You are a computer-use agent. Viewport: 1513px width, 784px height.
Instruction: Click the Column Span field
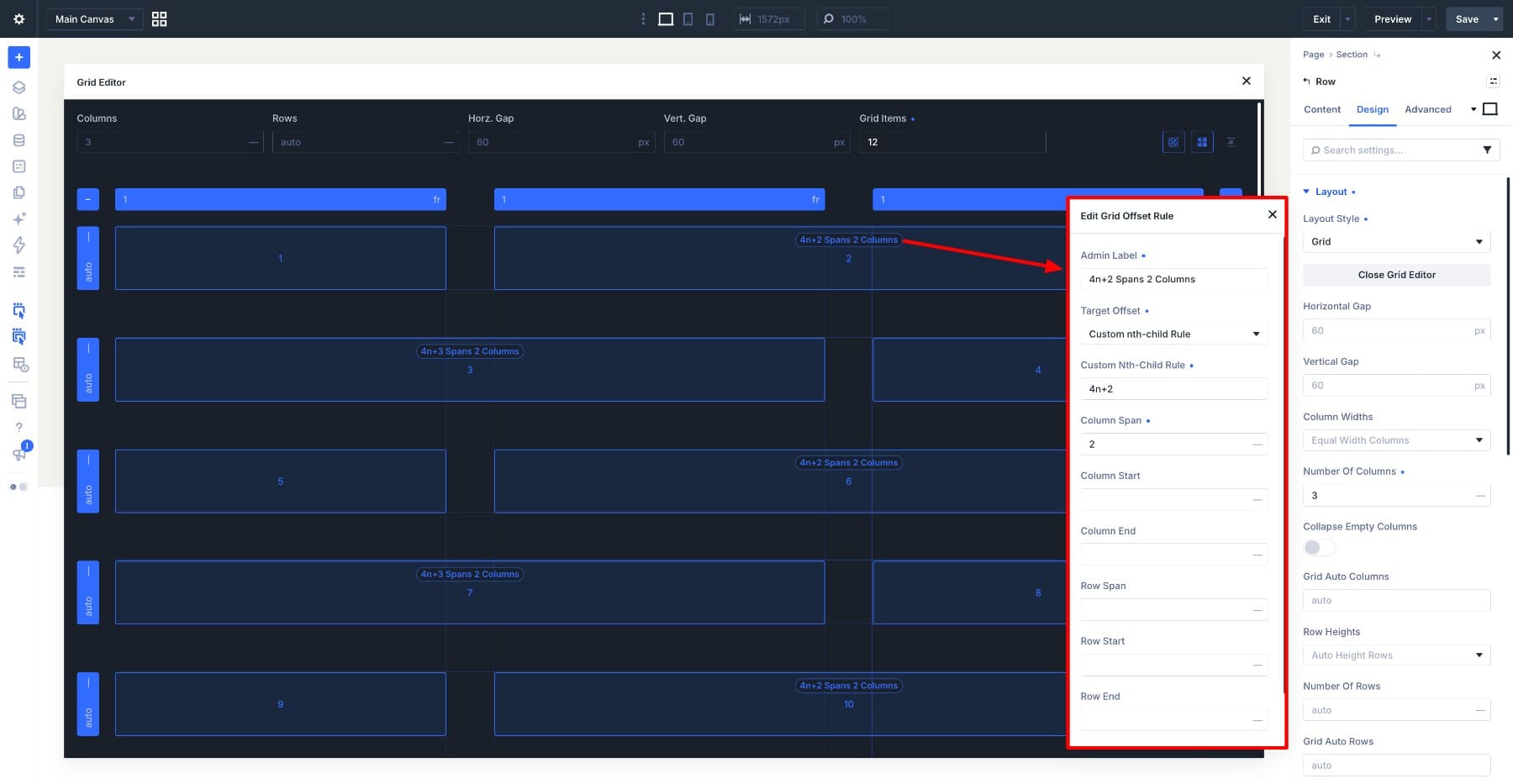(x=1173, y=444)
